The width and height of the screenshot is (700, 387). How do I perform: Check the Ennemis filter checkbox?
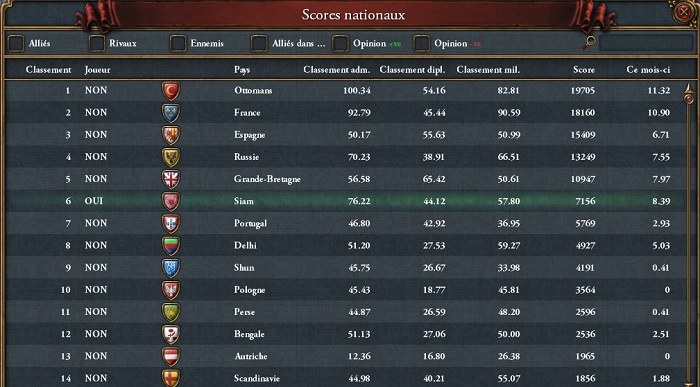178,43
